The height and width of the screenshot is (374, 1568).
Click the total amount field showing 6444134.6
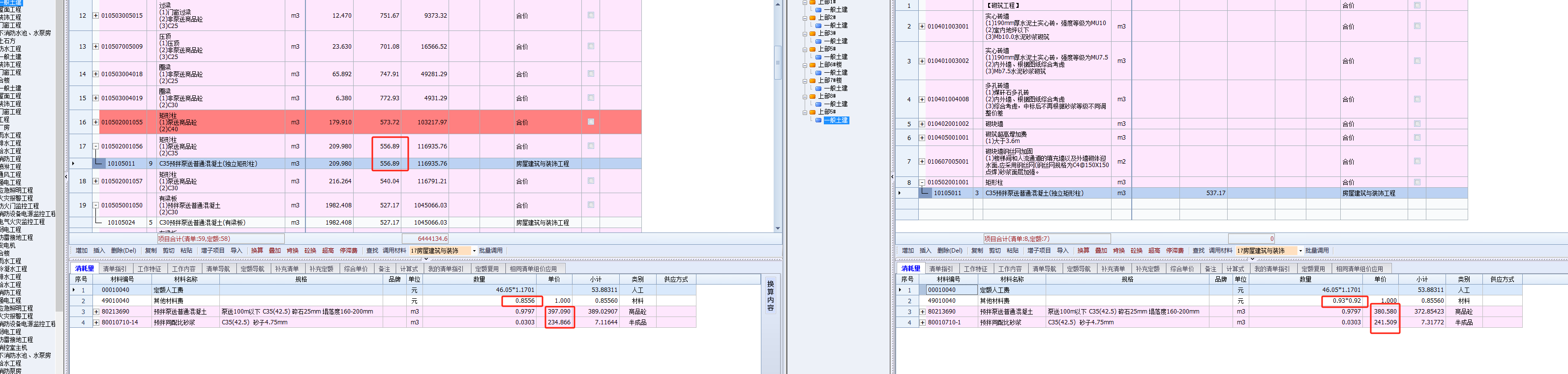click(x=425, y=238)
